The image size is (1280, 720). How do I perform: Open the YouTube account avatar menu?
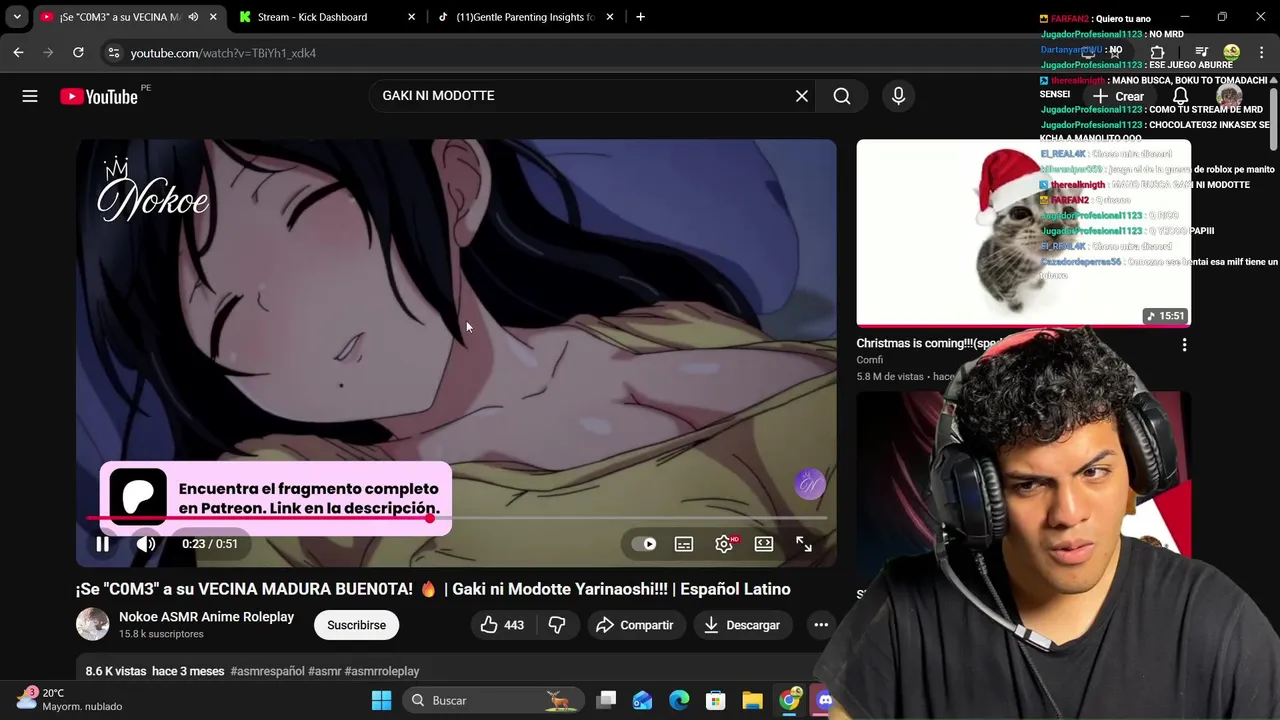pos(1228,96)
